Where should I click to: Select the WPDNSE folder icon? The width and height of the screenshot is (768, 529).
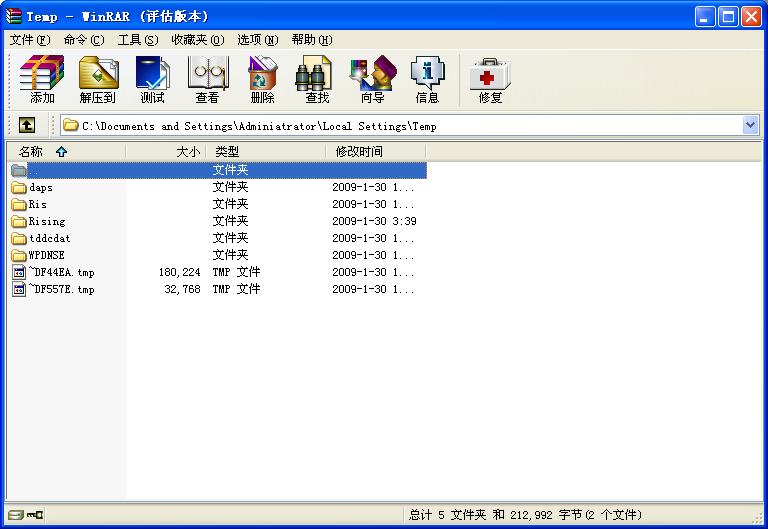click(19, 255)
